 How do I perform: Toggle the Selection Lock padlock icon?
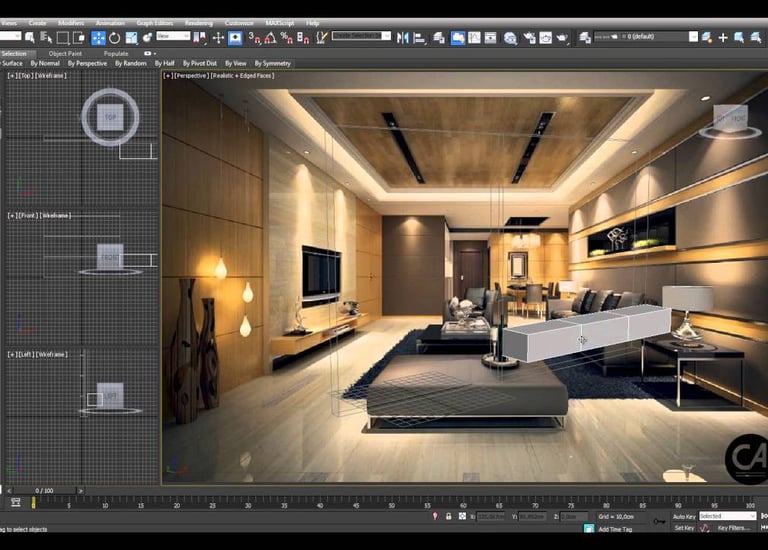pyautogui.click(x=449, y=516)
